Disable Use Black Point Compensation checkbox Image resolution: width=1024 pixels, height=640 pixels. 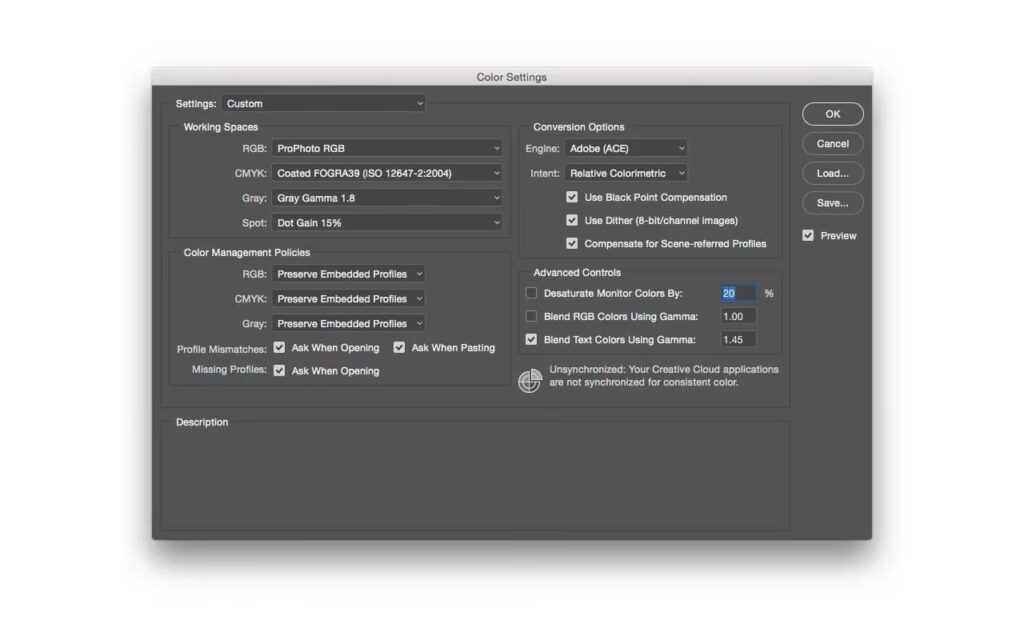pyautogui.click(x=572, y=198)
